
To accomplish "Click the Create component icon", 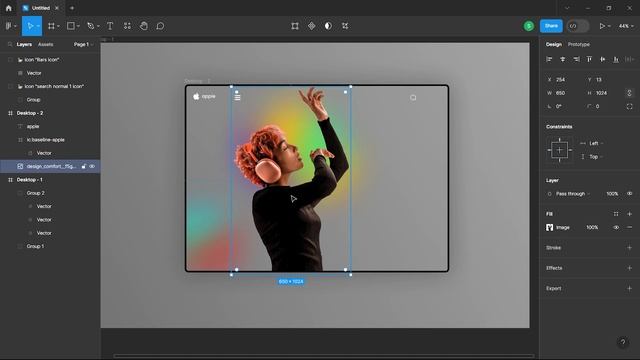I will tap(311, 26).
